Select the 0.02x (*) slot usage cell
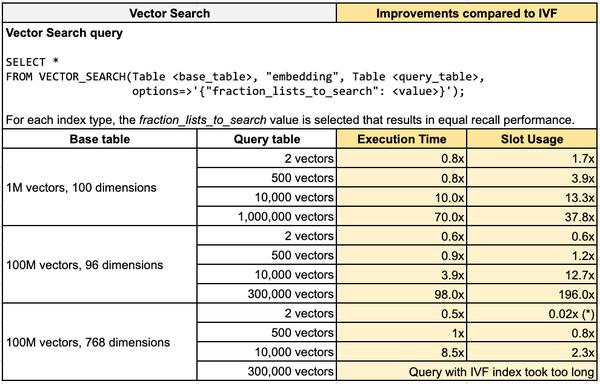The height and width of the screenshot is (384, 600). 532,313
